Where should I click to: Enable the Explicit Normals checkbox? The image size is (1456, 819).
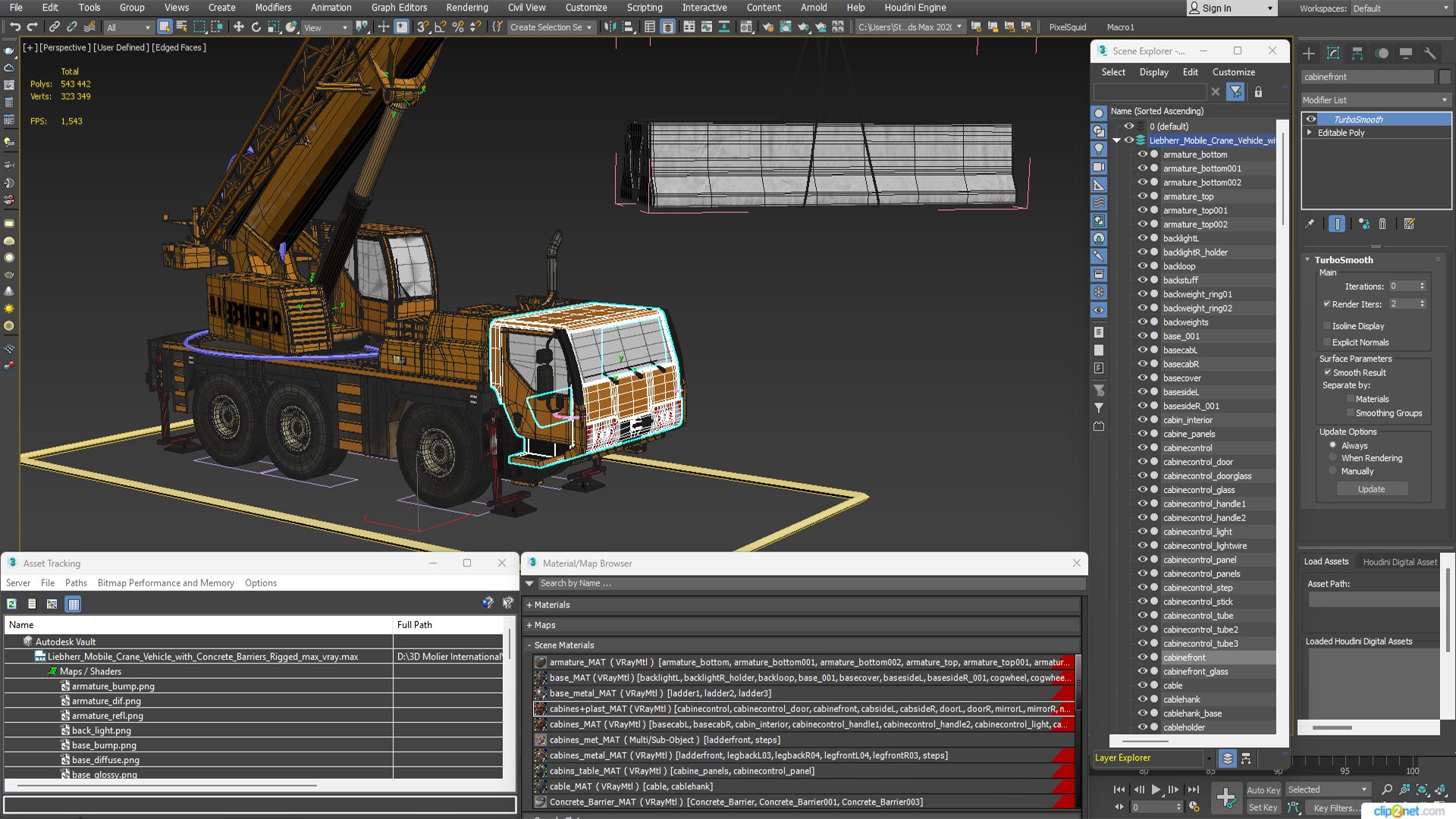pos(1327,343)
